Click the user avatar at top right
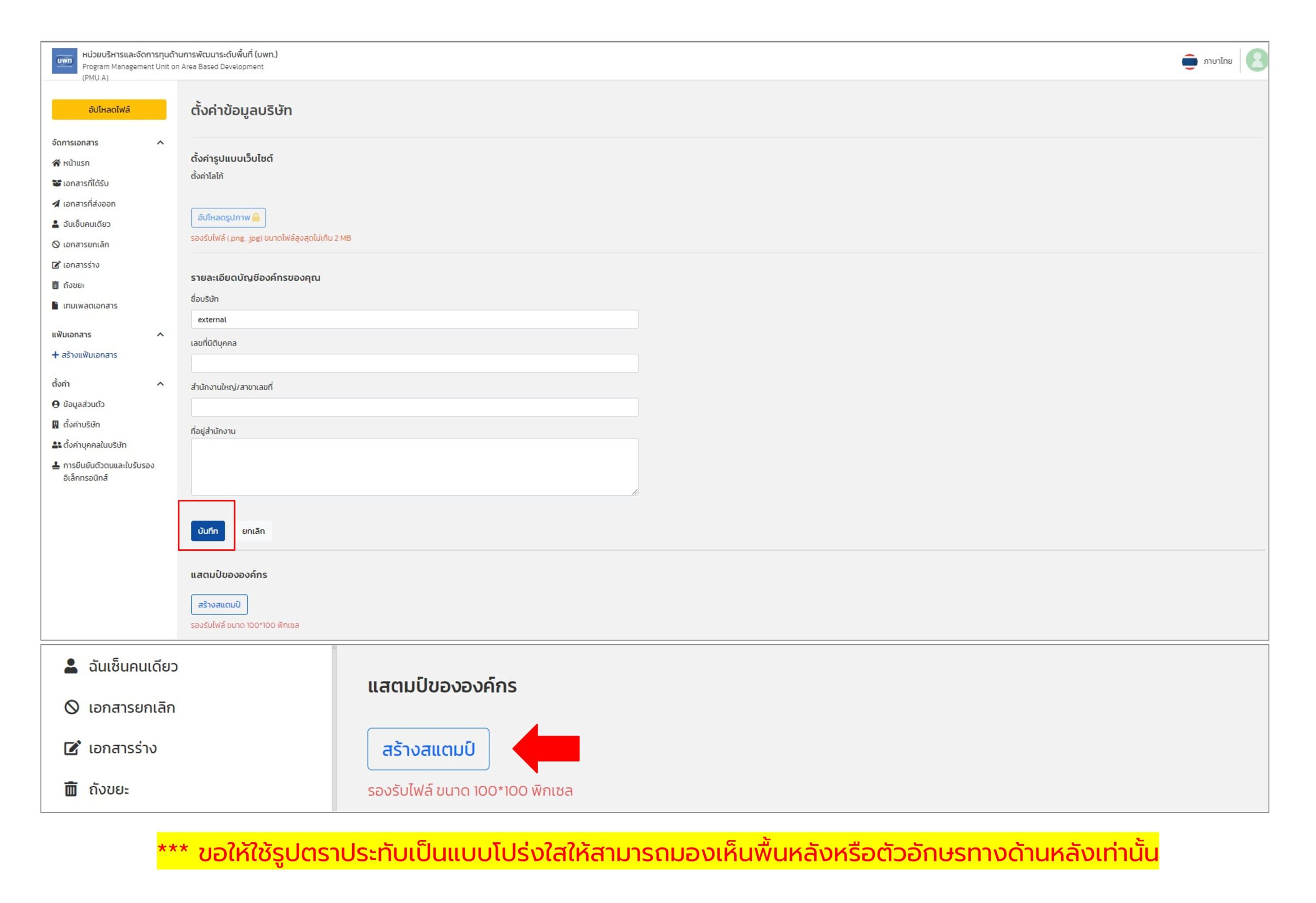This screenshot has height=903, width=1316. click(x=1257, y=61)
